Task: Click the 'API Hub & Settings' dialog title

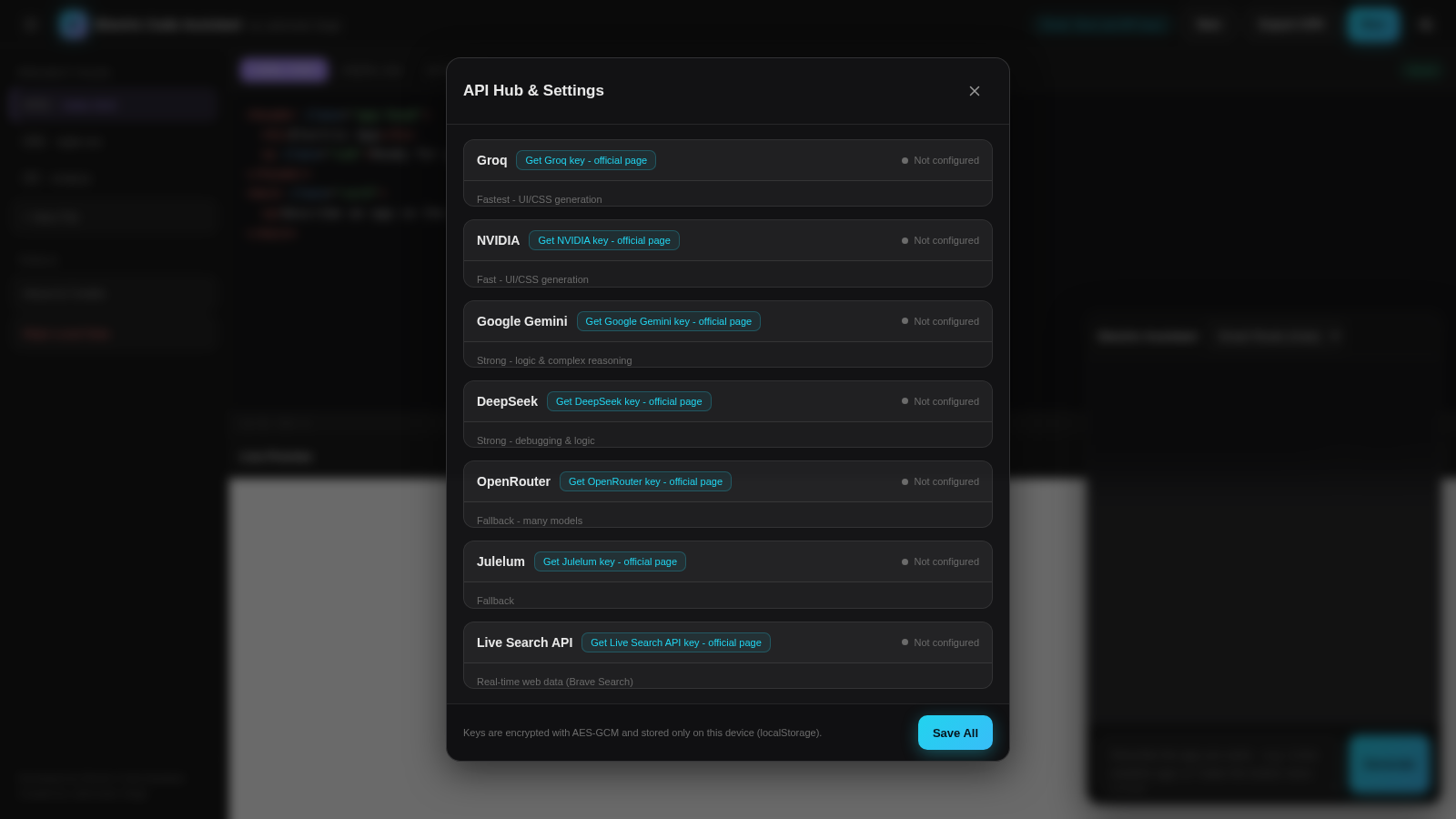Action: (533, 90)
